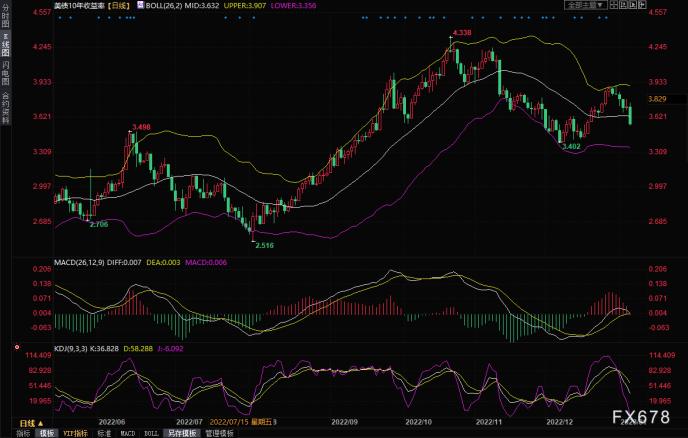Screen dimensions: 688x438
Task: Click the 管理模板 button
Action: 219,433
